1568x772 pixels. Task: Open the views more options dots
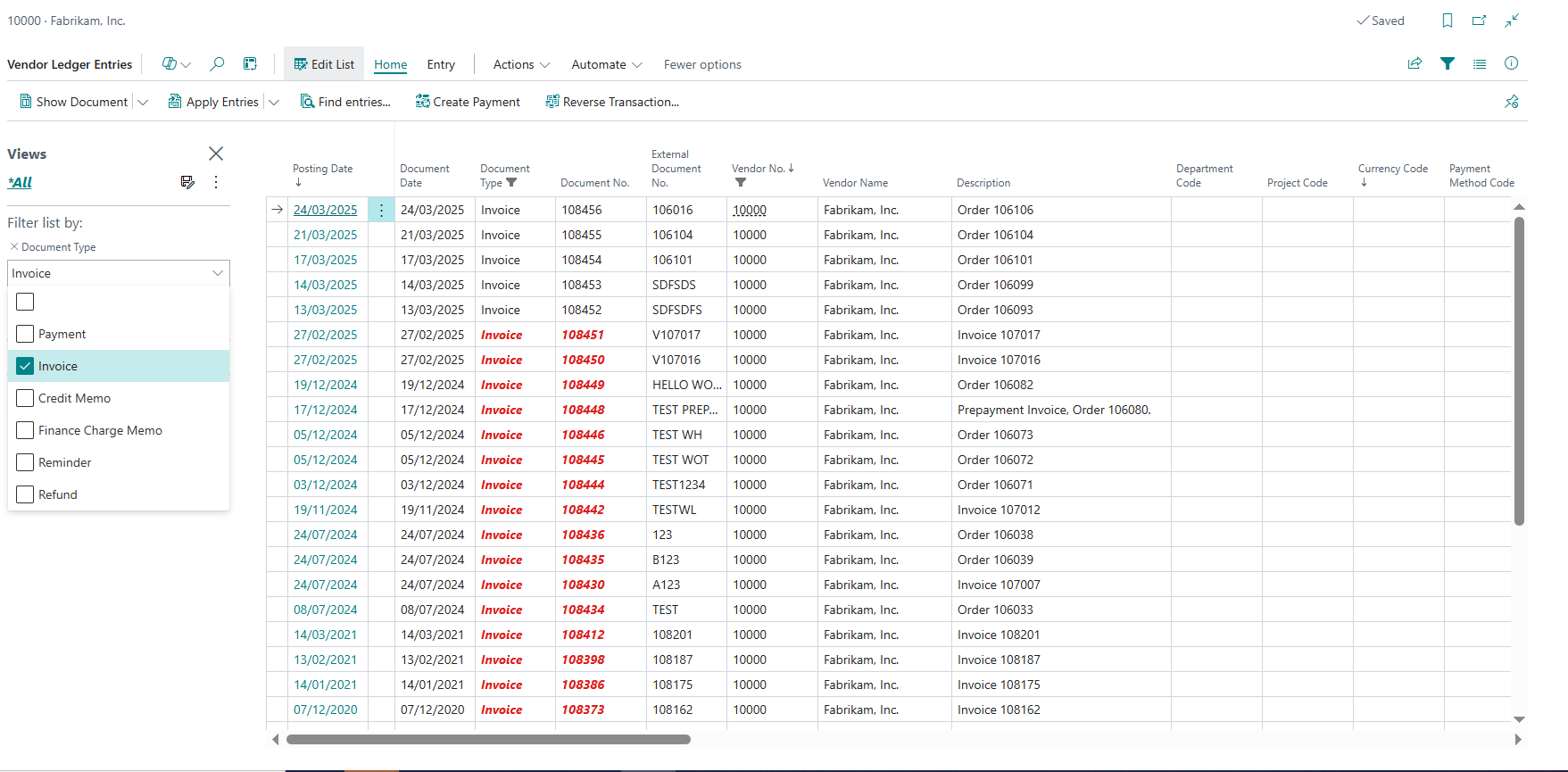(216, 182)
